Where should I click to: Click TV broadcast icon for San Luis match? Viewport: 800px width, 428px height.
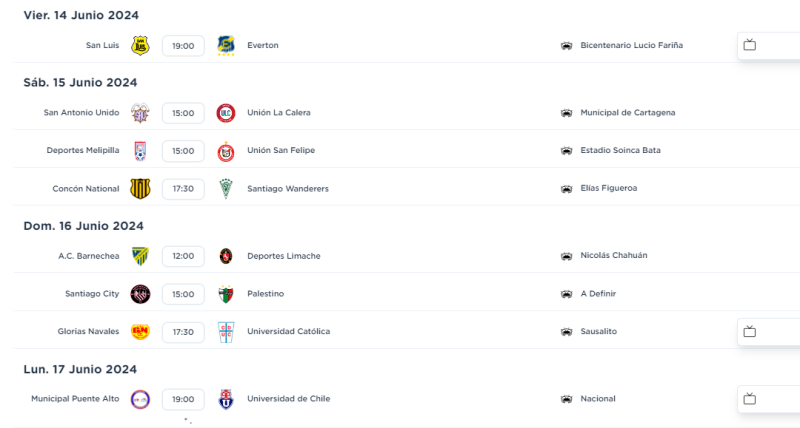tap(749, 45)
